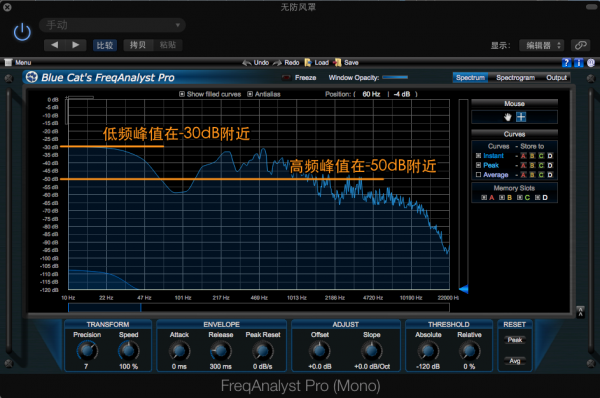Toggle Memory Slot A visibility checkbox
The image size is (600, 398).
click(484, 197)
